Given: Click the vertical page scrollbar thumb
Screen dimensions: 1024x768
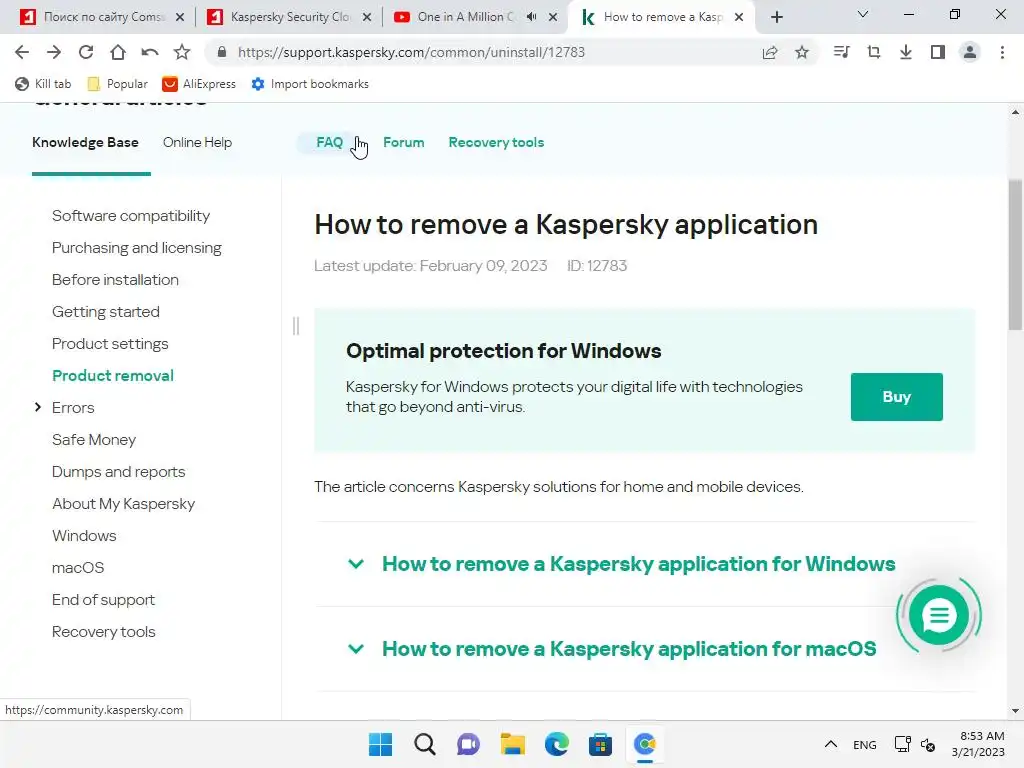Looking at the screenshot, I should [x=1015, y=255].
